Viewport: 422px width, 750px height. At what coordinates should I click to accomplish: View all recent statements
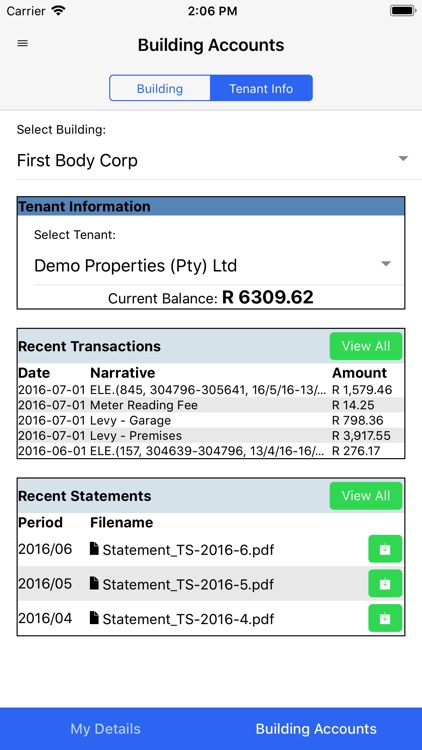point(366,496)
